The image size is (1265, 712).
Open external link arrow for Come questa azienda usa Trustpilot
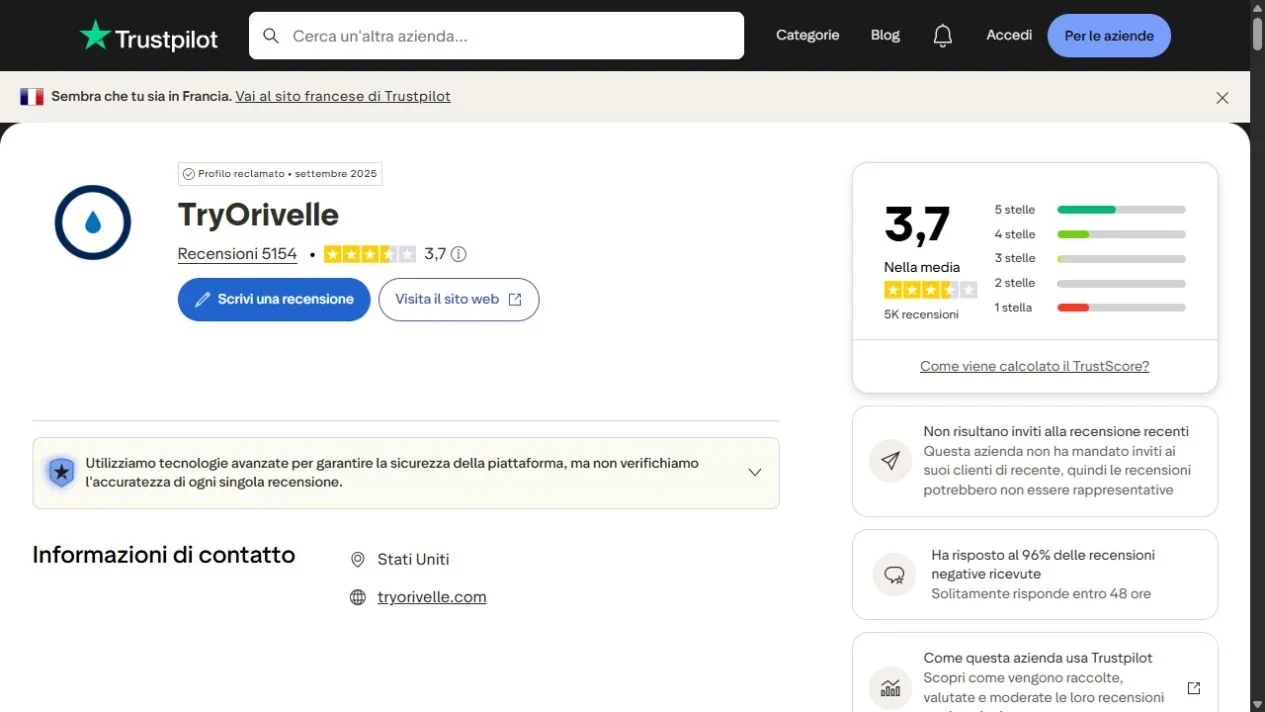[x=1193, y=688]
